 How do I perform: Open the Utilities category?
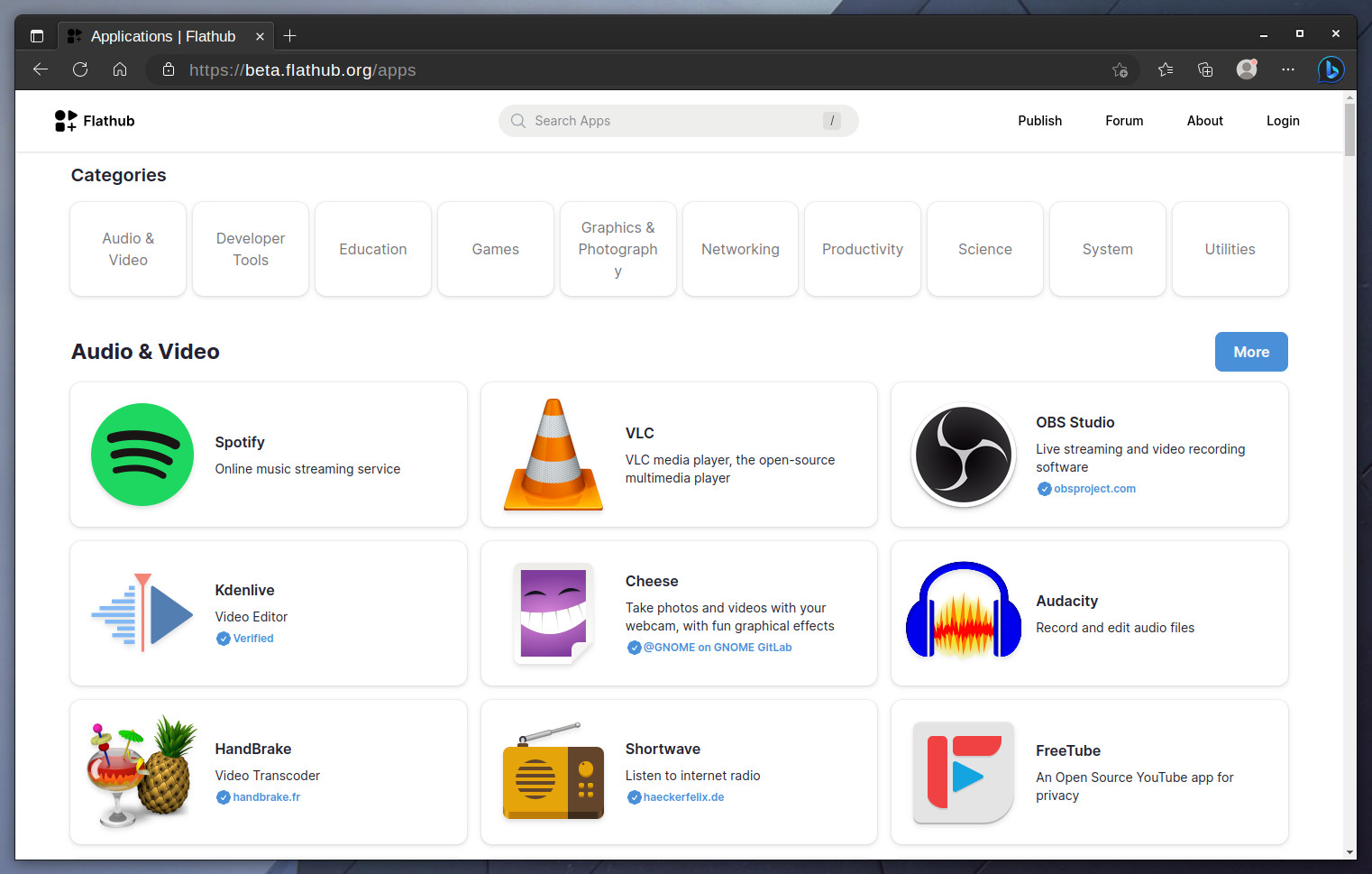1230,249
